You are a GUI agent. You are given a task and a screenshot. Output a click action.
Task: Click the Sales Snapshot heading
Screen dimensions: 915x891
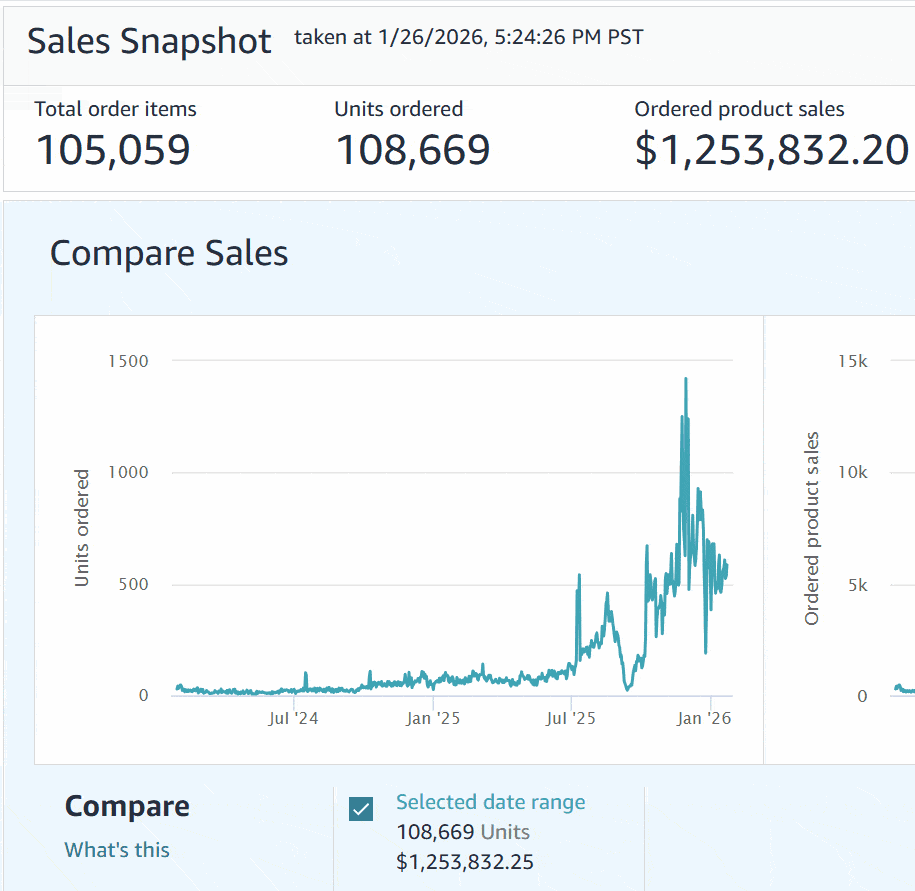pos(149,41)
